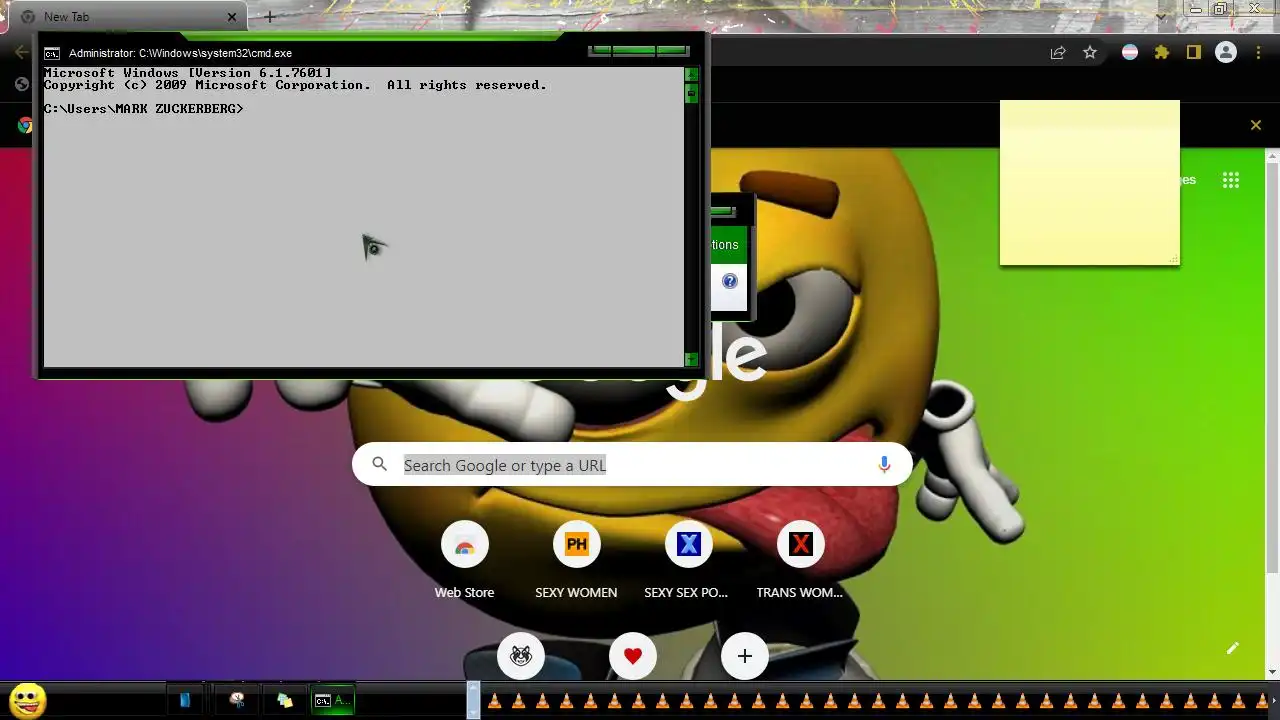This screenshot has height=720, width=1280.
Task: Click inside the yellow sticky note
Action: 1090,183
